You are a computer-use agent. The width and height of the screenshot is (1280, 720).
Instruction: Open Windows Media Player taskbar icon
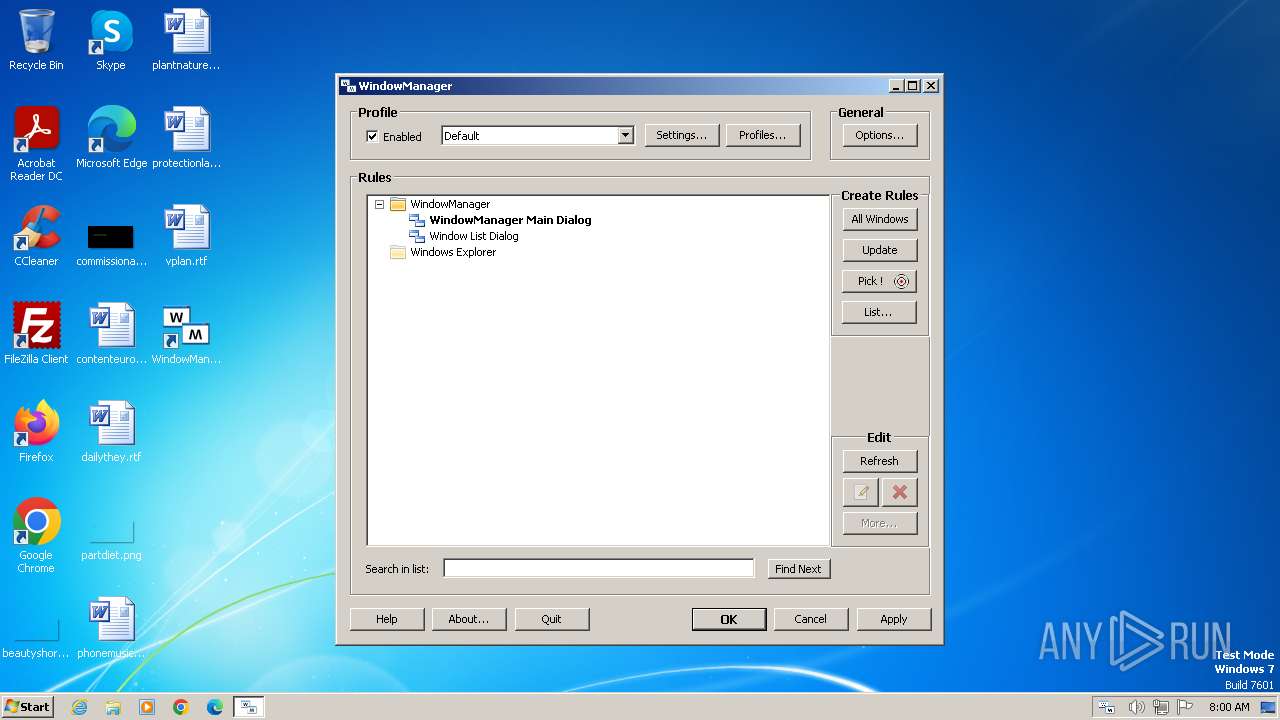[147, 707]
